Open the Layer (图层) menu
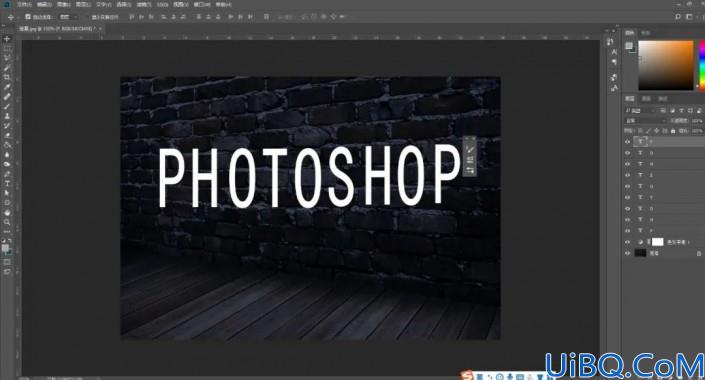Screen dimensions: 705x380 83,4
